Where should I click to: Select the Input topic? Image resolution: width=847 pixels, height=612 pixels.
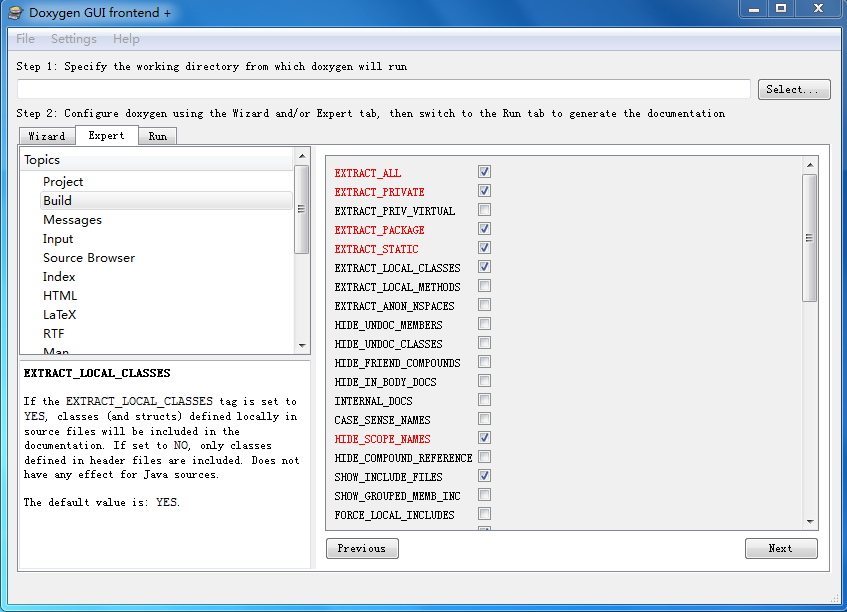point(58,239)
